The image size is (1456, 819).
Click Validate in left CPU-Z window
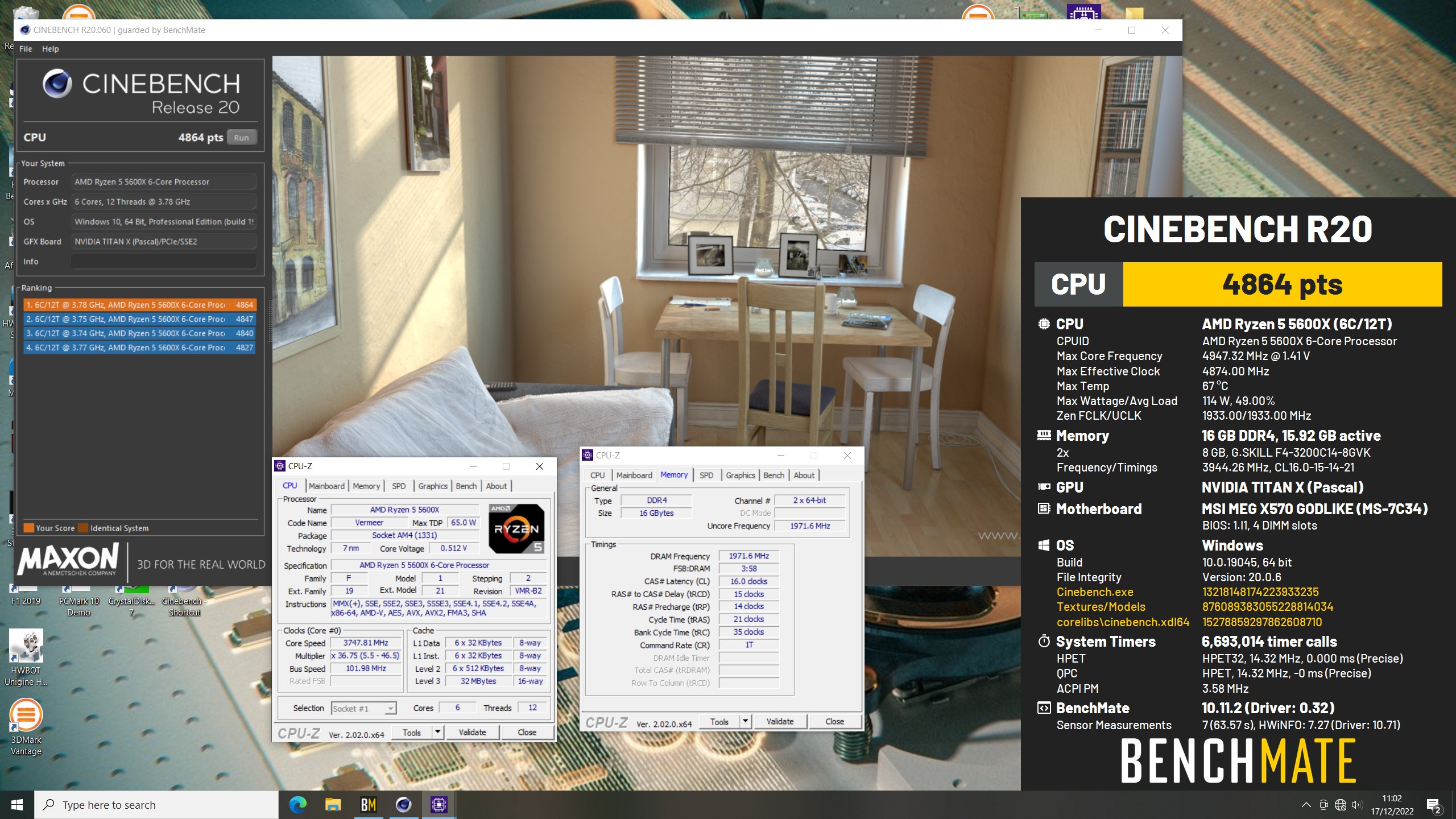tap(472, 733)
